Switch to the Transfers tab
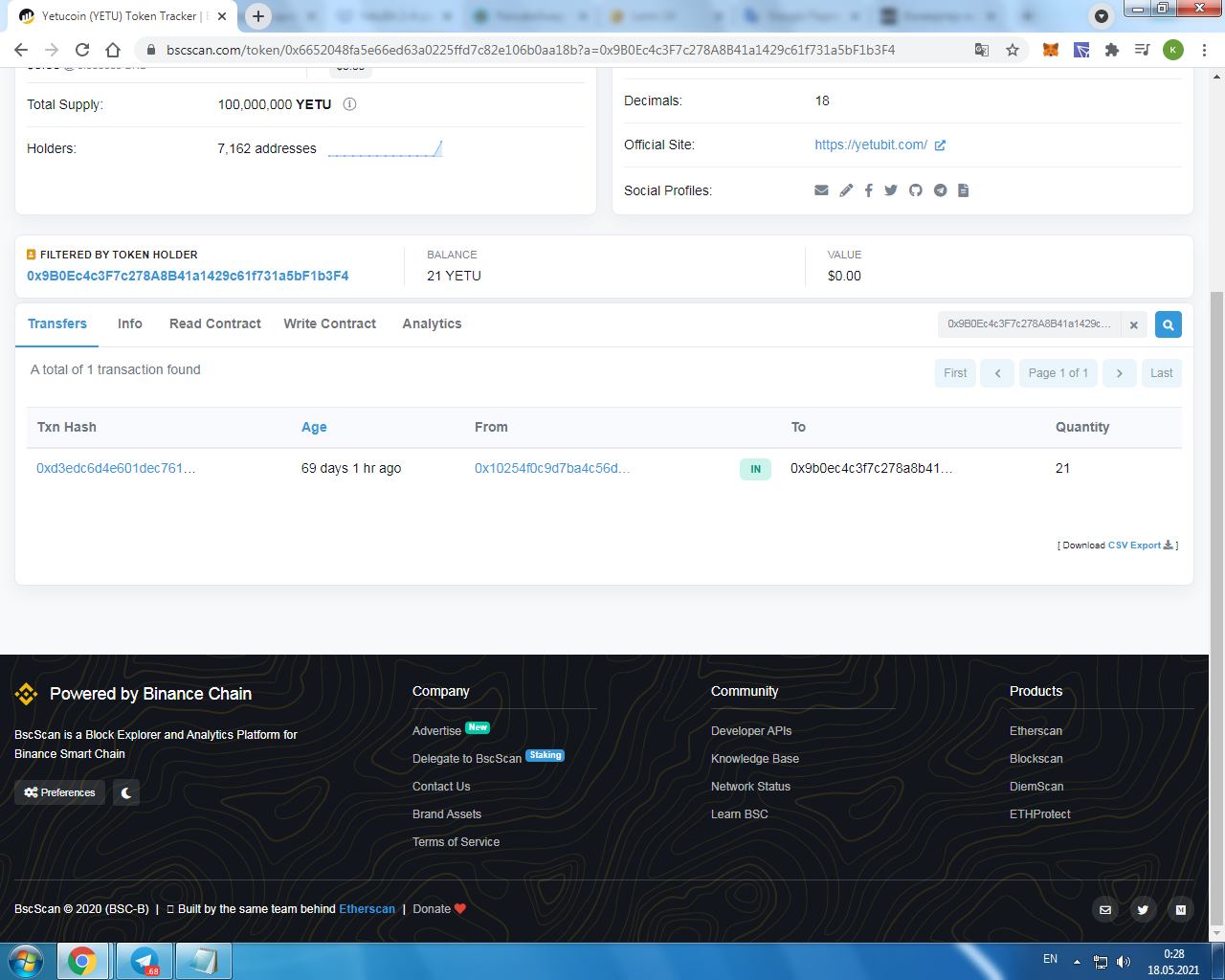Screen dimensions: 1225x980 (57, 323)
